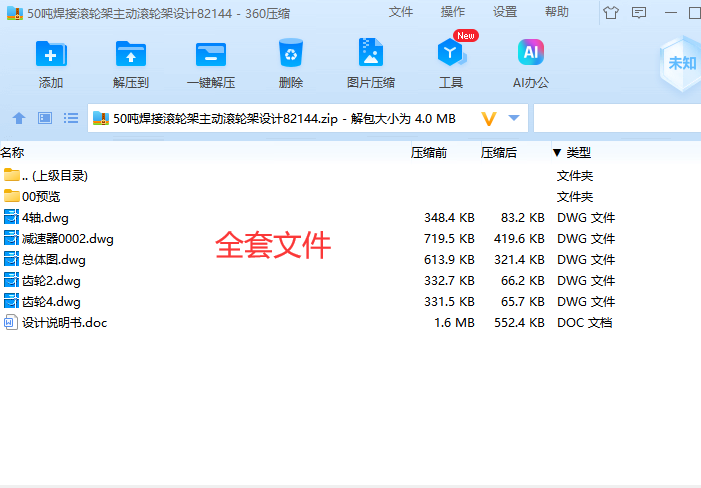Click the 未知 security shield badge
The height and width of the screenshot is (488, 701).
pyautogui.click(x=681, y=63)
